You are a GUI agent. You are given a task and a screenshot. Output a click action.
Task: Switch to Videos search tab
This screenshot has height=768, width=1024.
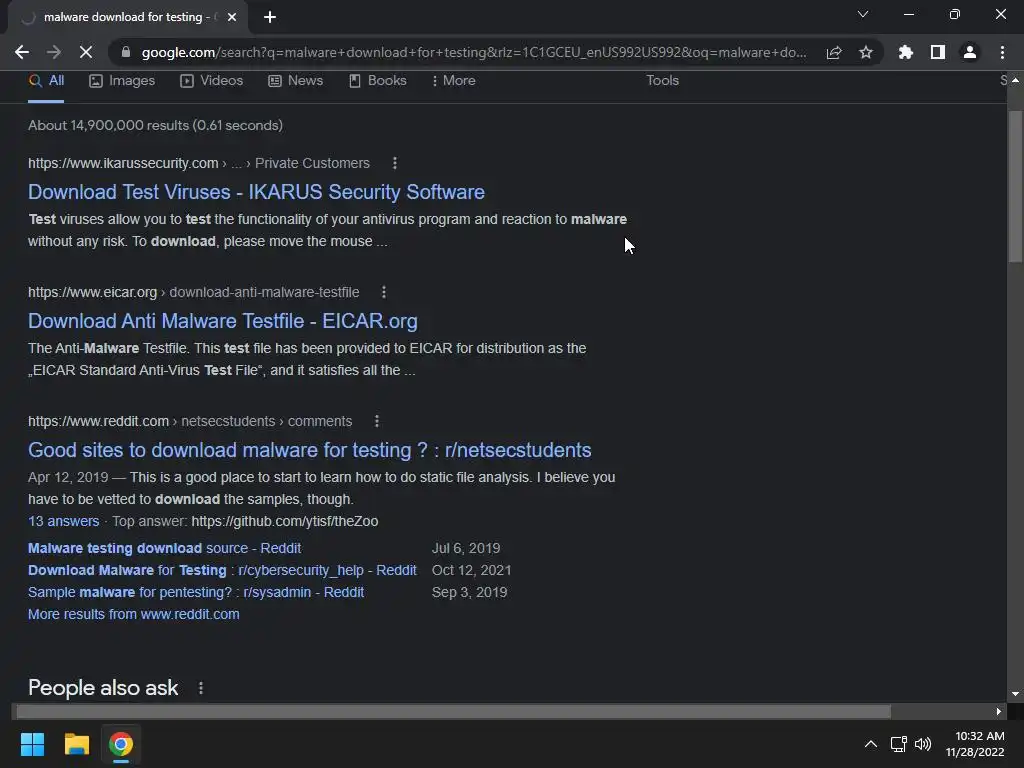212,81
